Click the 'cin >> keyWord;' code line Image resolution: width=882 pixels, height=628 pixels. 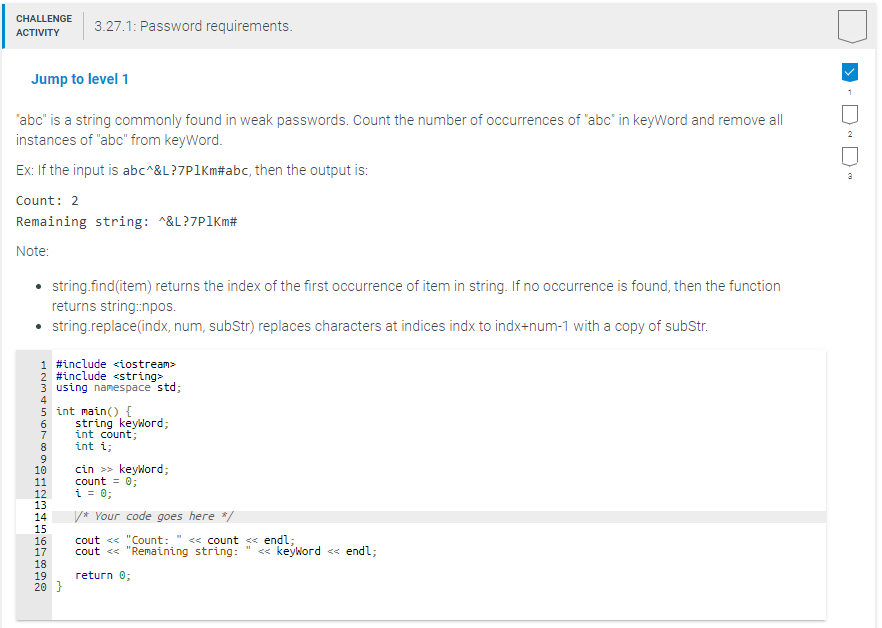(x=122, y=469)
